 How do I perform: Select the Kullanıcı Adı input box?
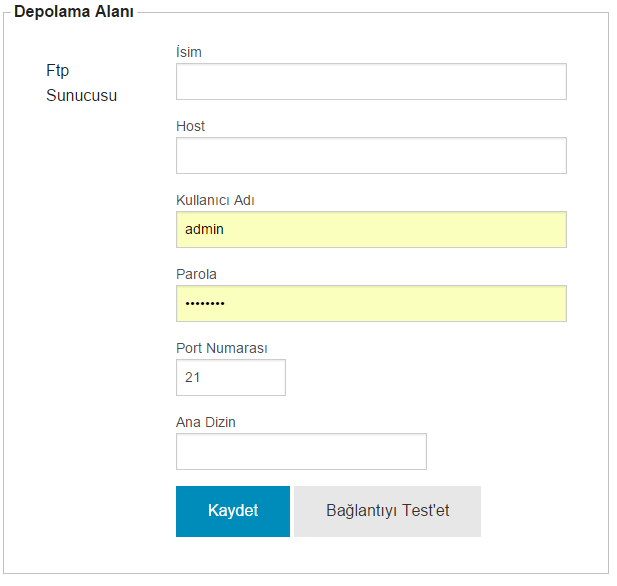(371, 229)
